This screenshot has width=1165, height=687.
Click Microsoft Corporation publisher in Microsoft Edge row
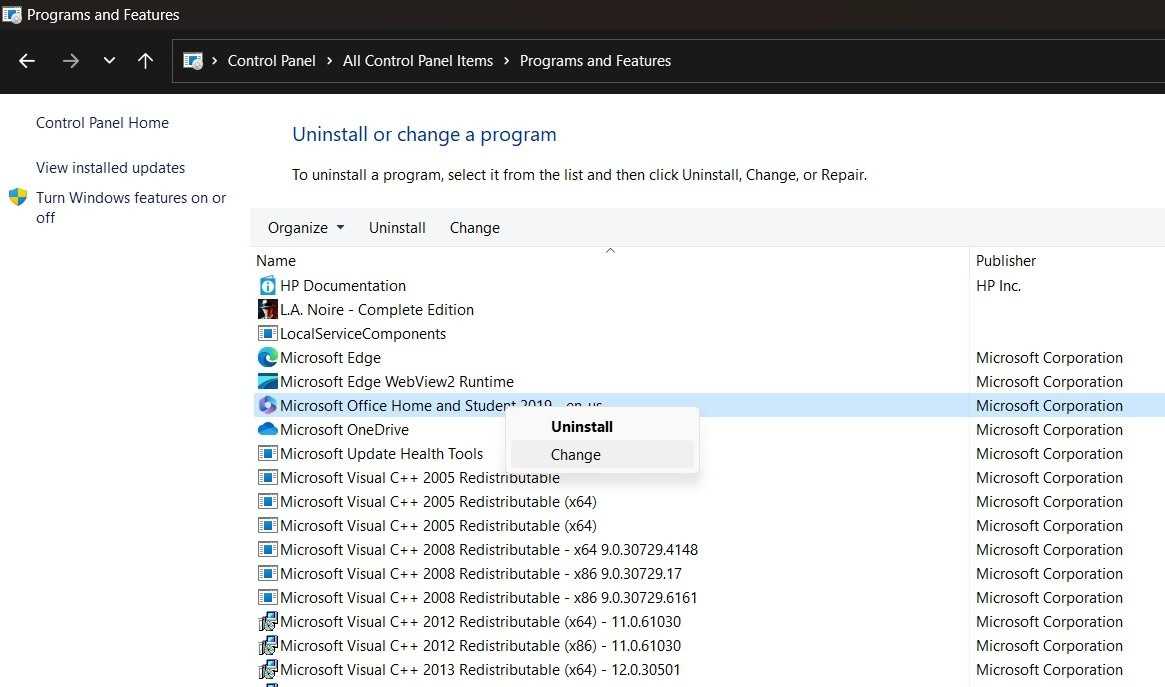(1049, 357)
